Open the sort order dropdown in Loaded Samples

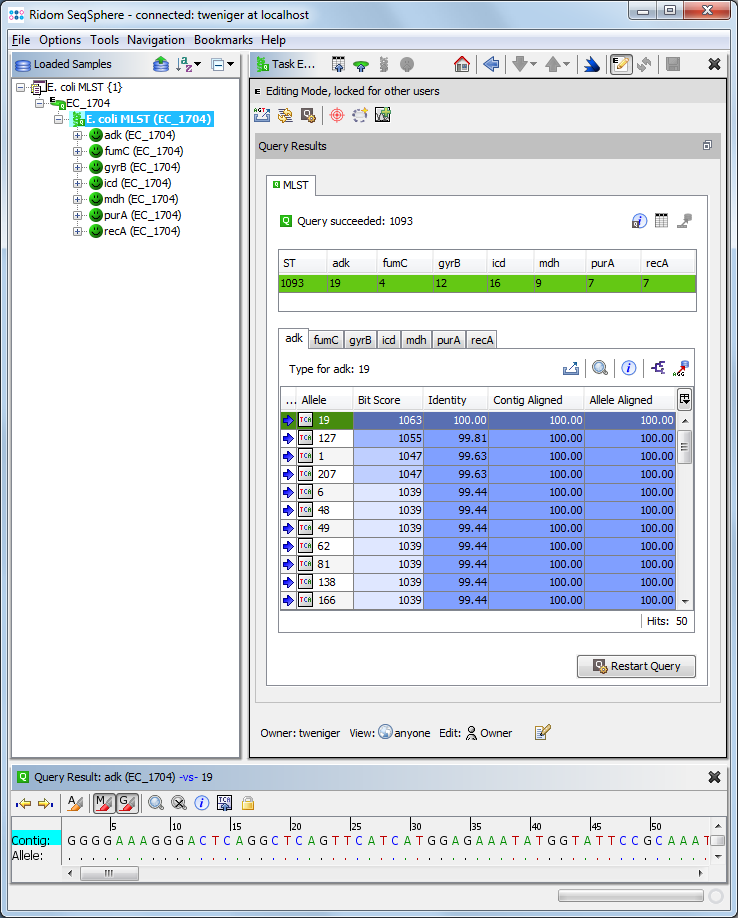(x=188, y=64)
